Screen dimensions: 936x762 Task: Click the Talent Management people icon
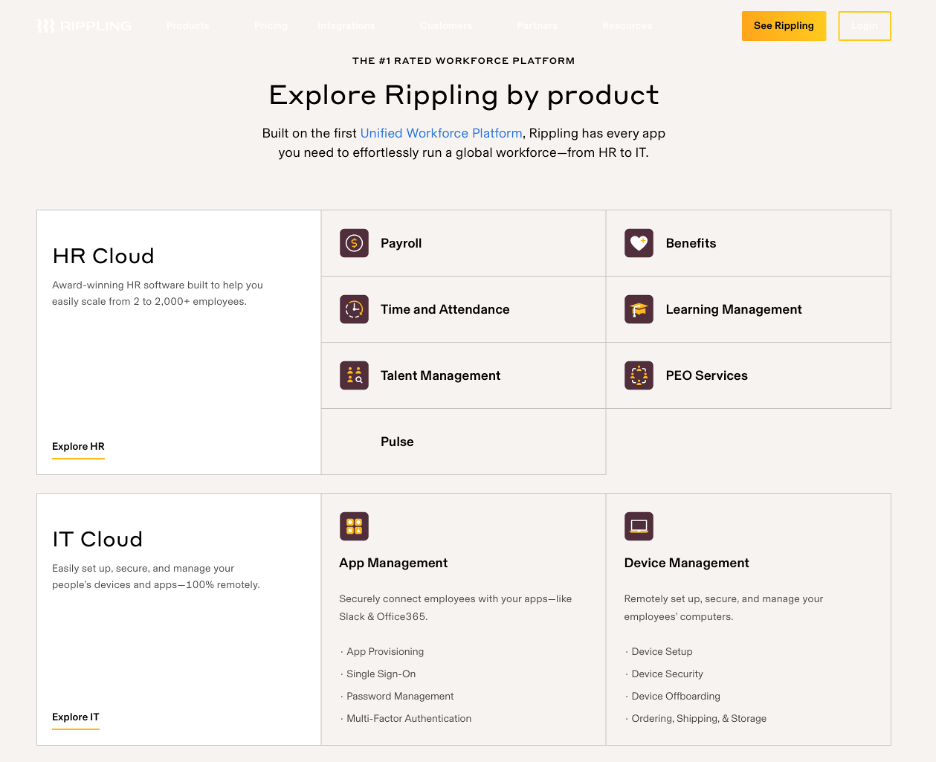coord(354,375)
